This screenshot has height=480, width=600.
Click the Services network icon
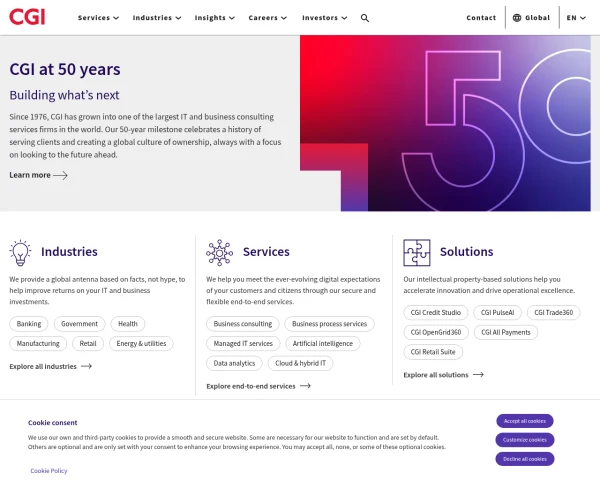coord(219,252)
